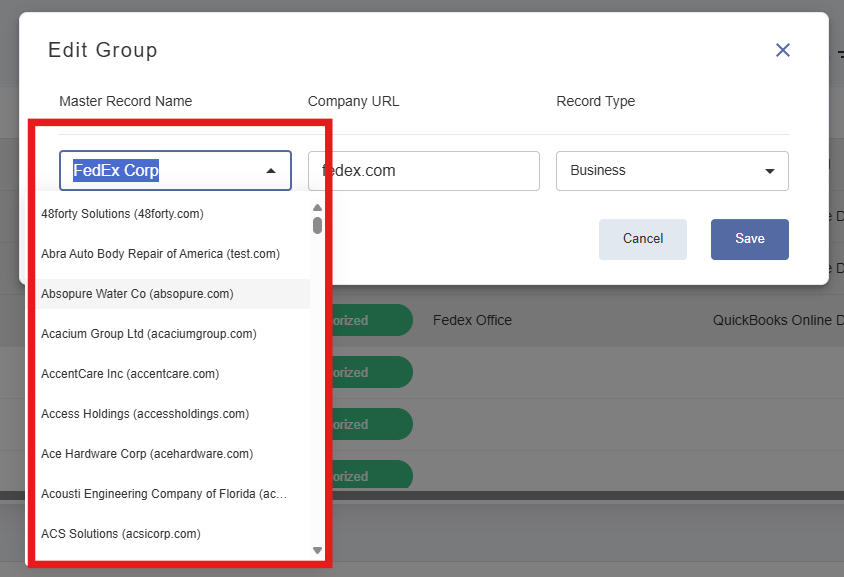Image resolution: width=844 pixels, height=577 pixels.
Task: Collapse the Master Record Name dropdown arrow
Action: 271,171
